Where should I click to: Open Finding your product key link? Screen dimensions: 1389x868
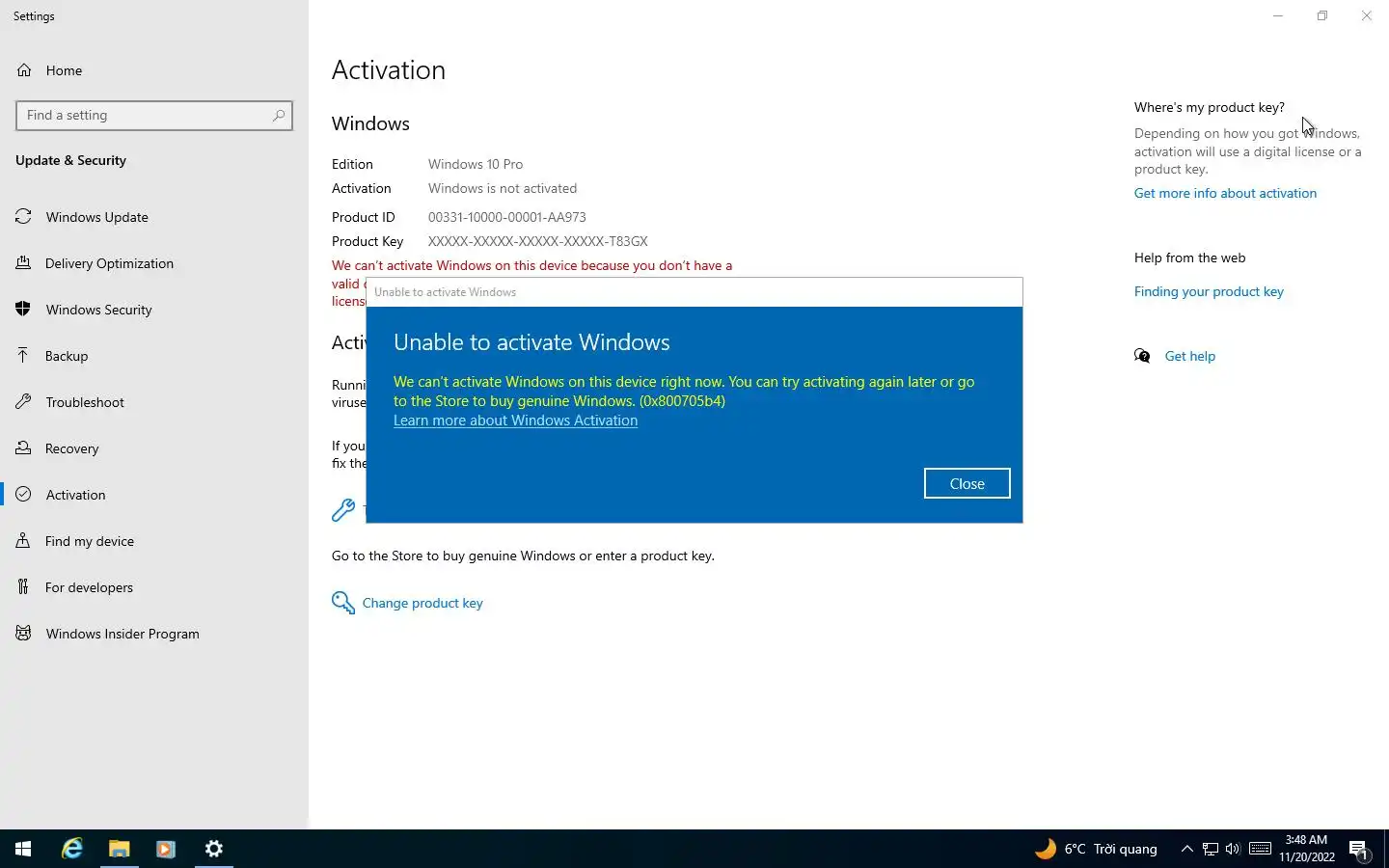(1209, 291)
